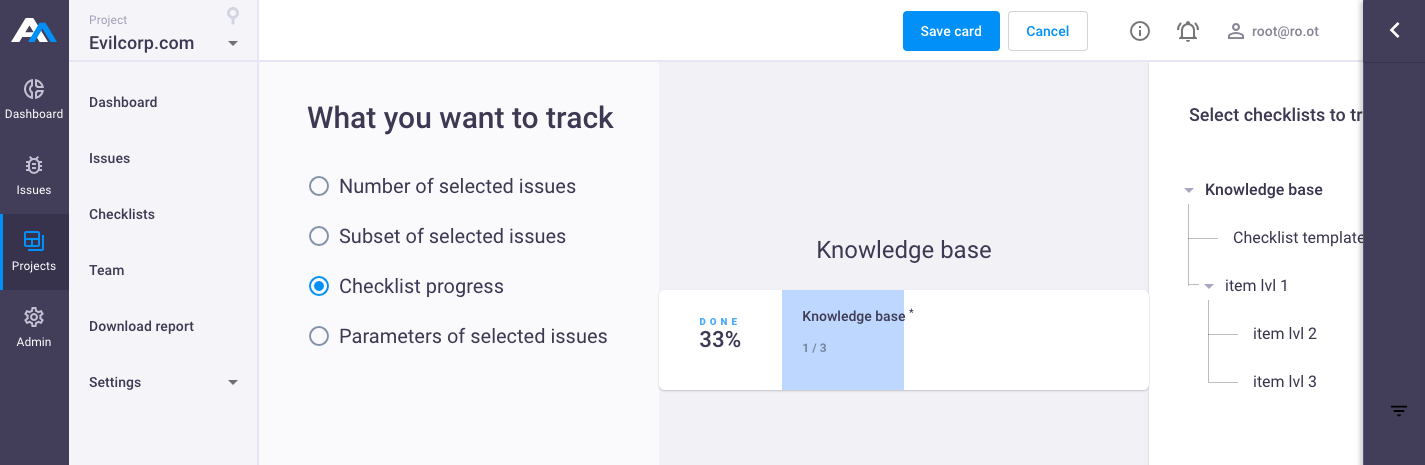The height and width of the screenshot is (465, 1425).
Task: Select Parameters of selected issues option
Action: [x=458, y=336]
